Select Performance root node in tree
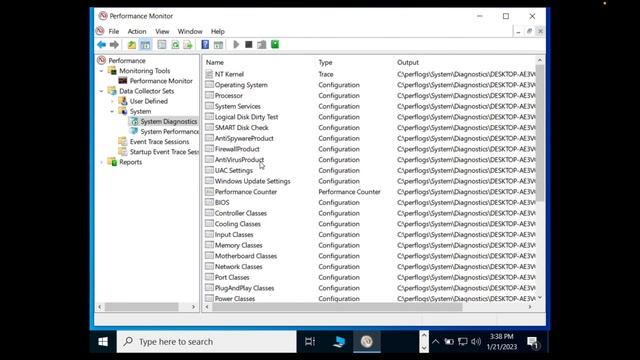 [127, 60]
